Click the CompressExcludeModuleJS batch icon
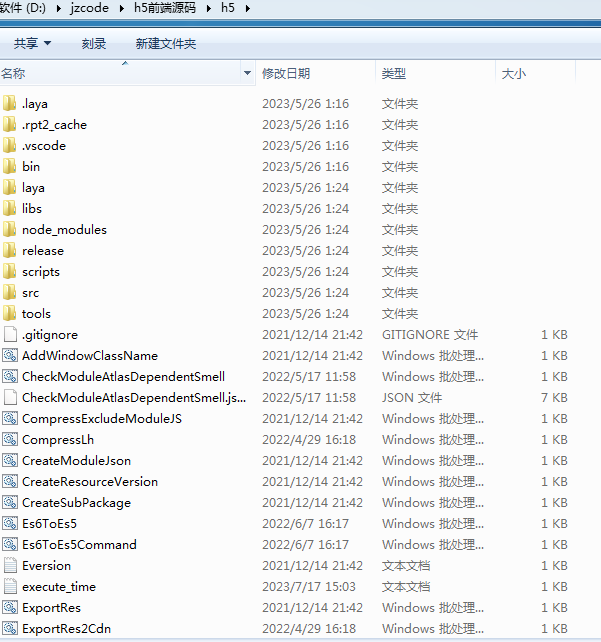 [x=10, y=418]
